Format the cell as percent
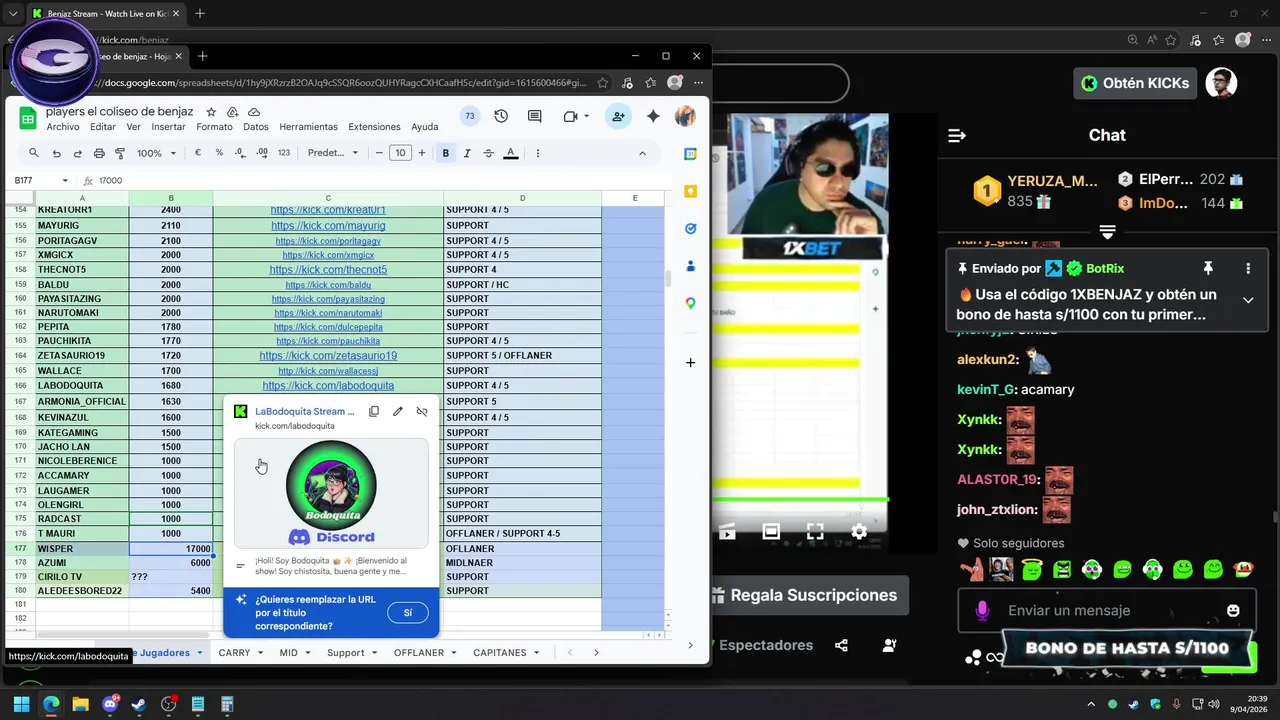 (219, 153)
